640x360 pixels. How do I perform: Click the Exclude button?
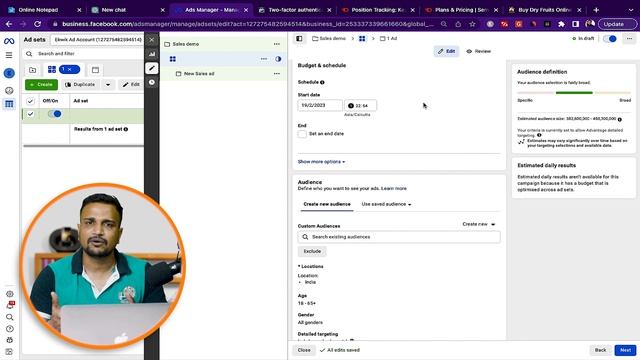[312, 251]
